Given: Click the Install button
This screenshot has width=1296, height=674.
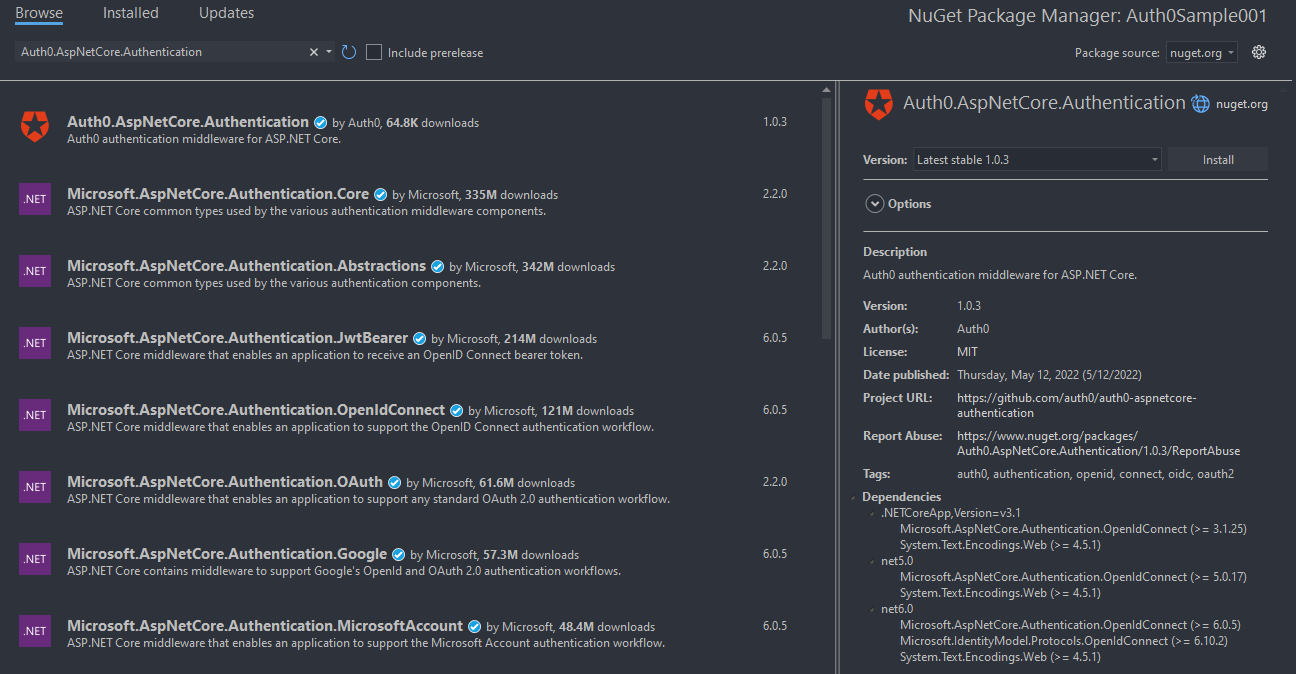Looking at the screenshot, I should [x=1217, y=159].
